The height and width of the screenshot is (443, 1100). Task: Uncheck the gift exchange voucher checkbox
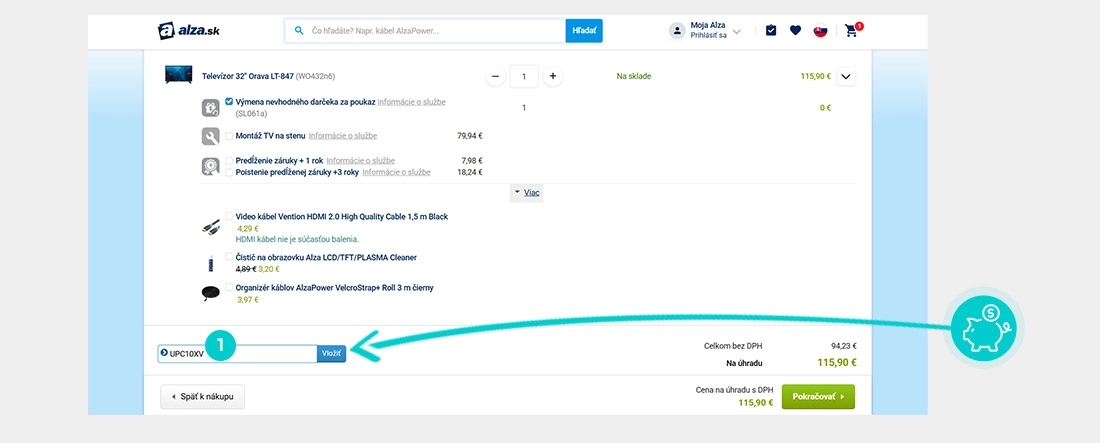click(230, 102)
